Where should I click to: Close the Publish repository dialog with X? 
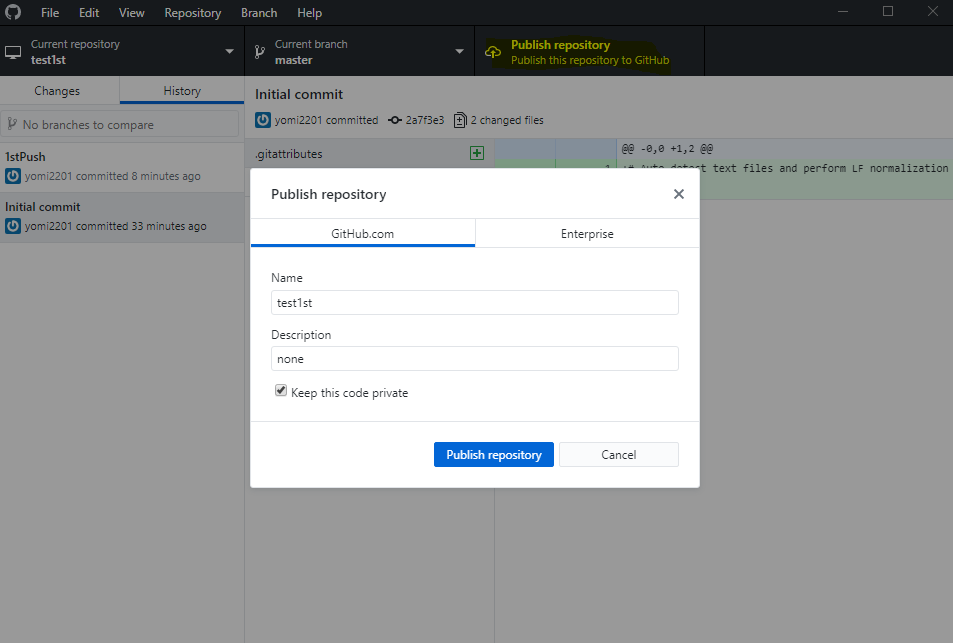[x=679, y=194]
